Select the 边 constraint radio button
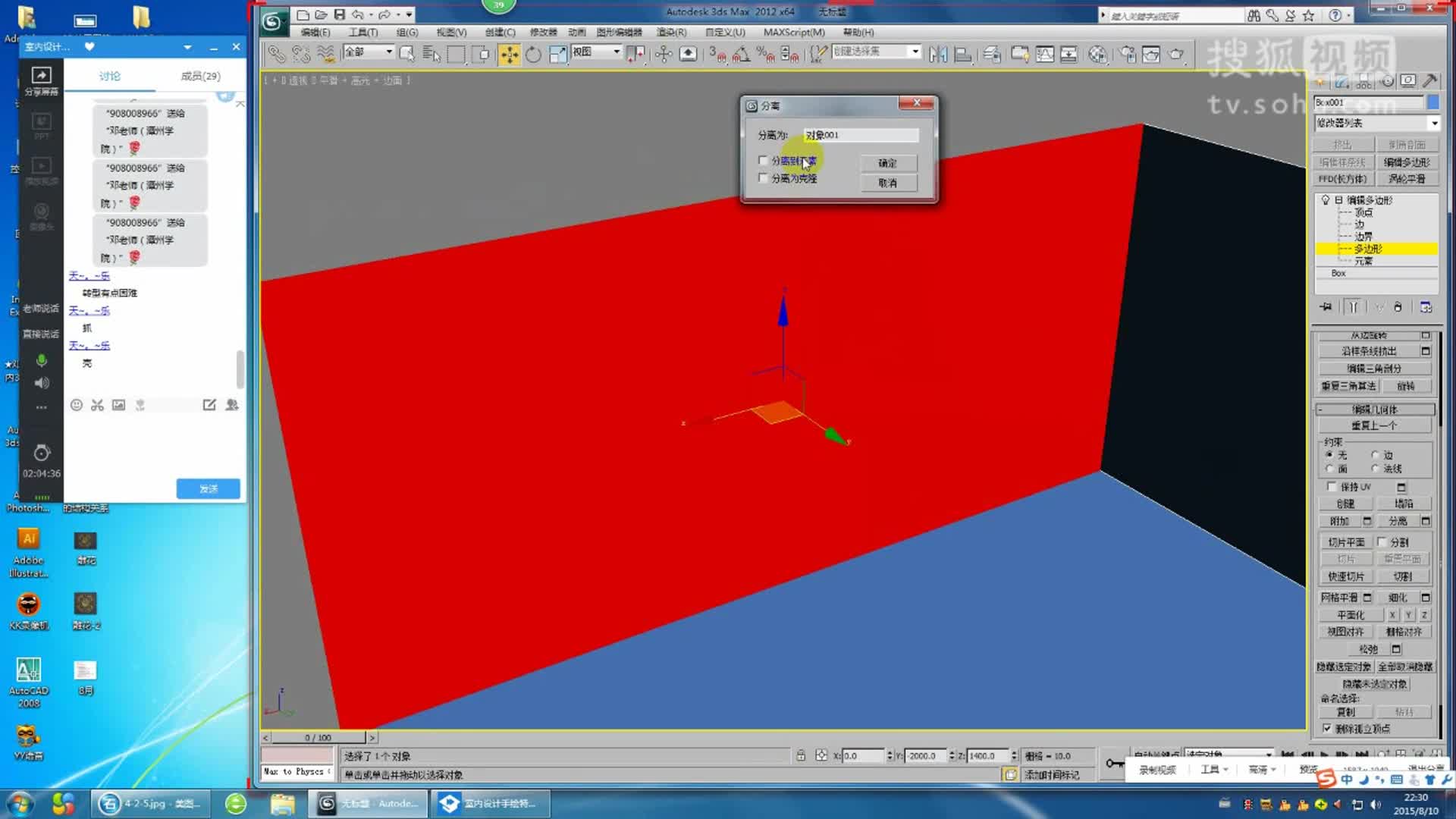 pos(1375,455)
